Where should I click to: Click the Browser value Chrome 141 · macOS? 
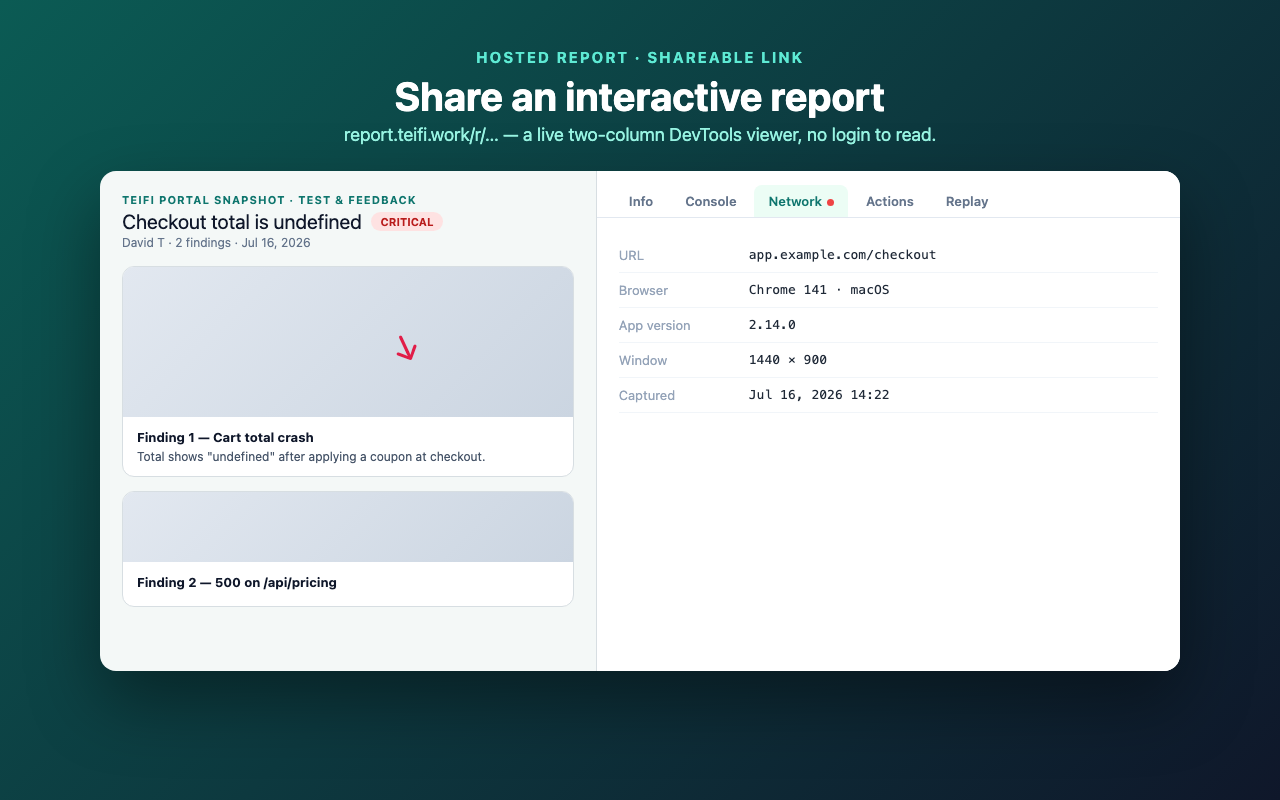819,290
